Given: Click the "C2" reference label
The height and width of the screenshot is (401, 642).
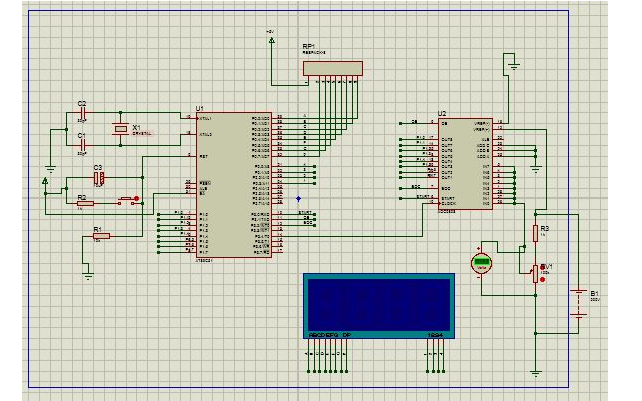Looking at the screenshot, I should click(x=82, y=104).
